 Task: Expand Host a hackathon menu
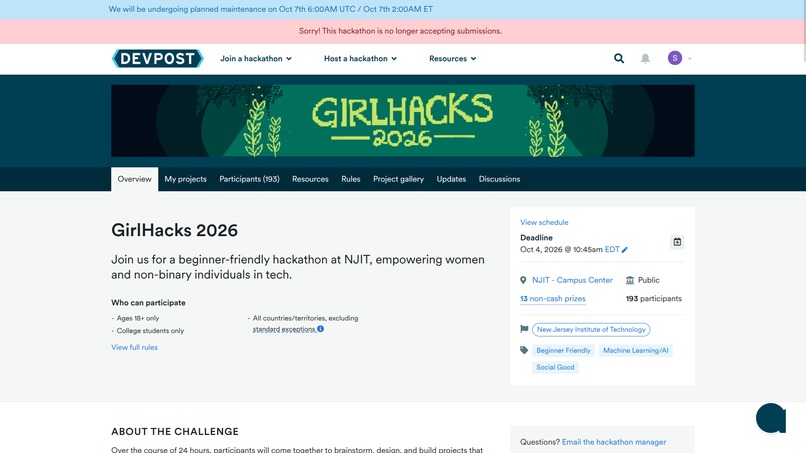point(360,59)
